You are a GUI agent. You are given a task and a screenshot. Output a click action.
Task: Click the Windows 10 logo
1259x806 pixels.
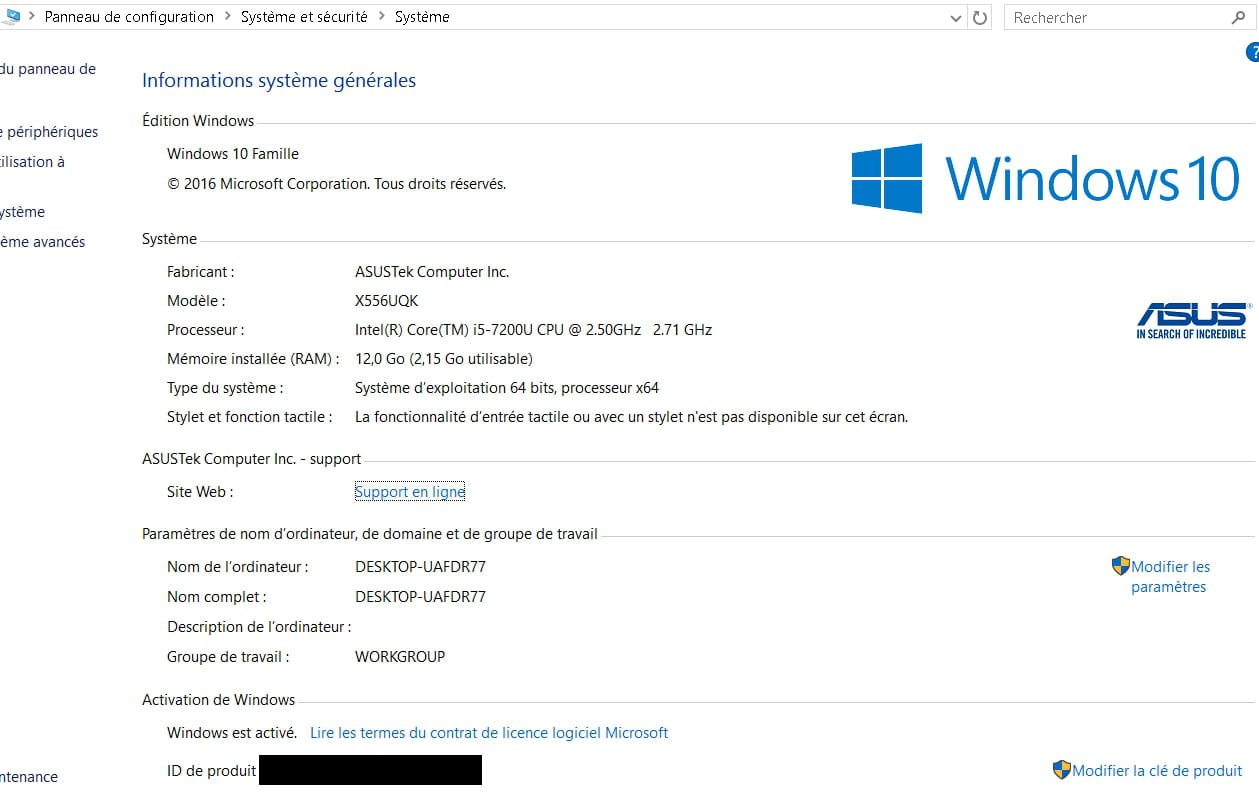click(1045, 179)
